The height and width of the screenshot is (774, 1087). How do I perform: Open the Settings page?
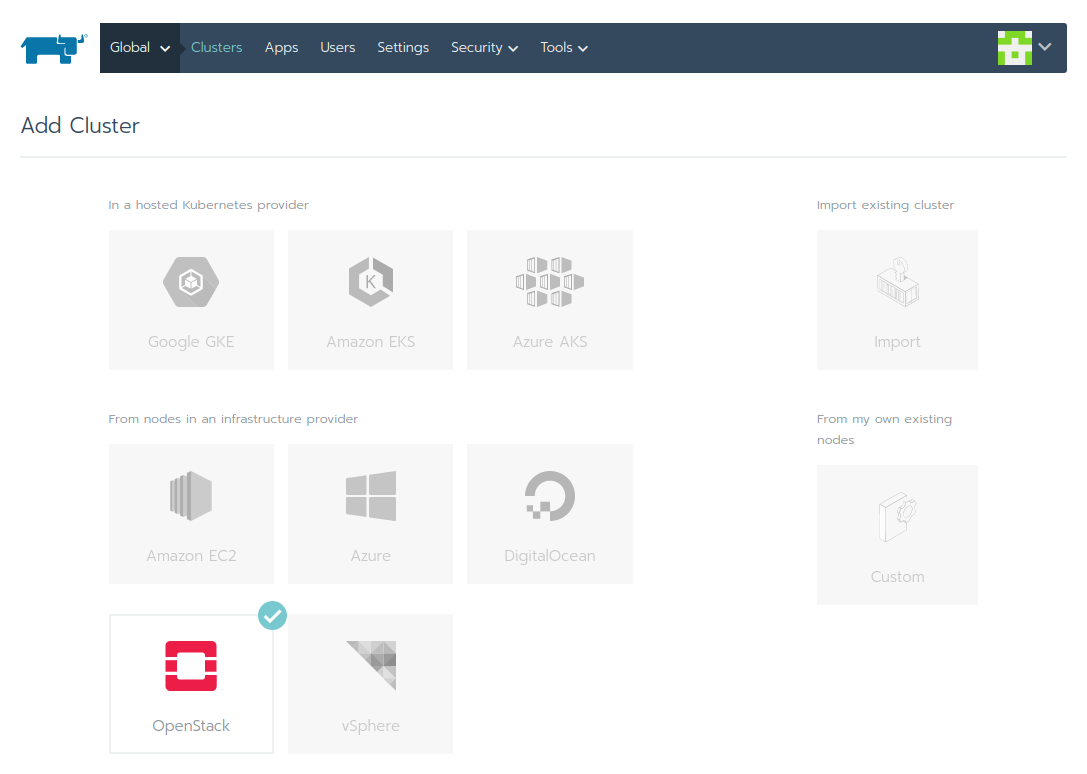coord(403,47)
